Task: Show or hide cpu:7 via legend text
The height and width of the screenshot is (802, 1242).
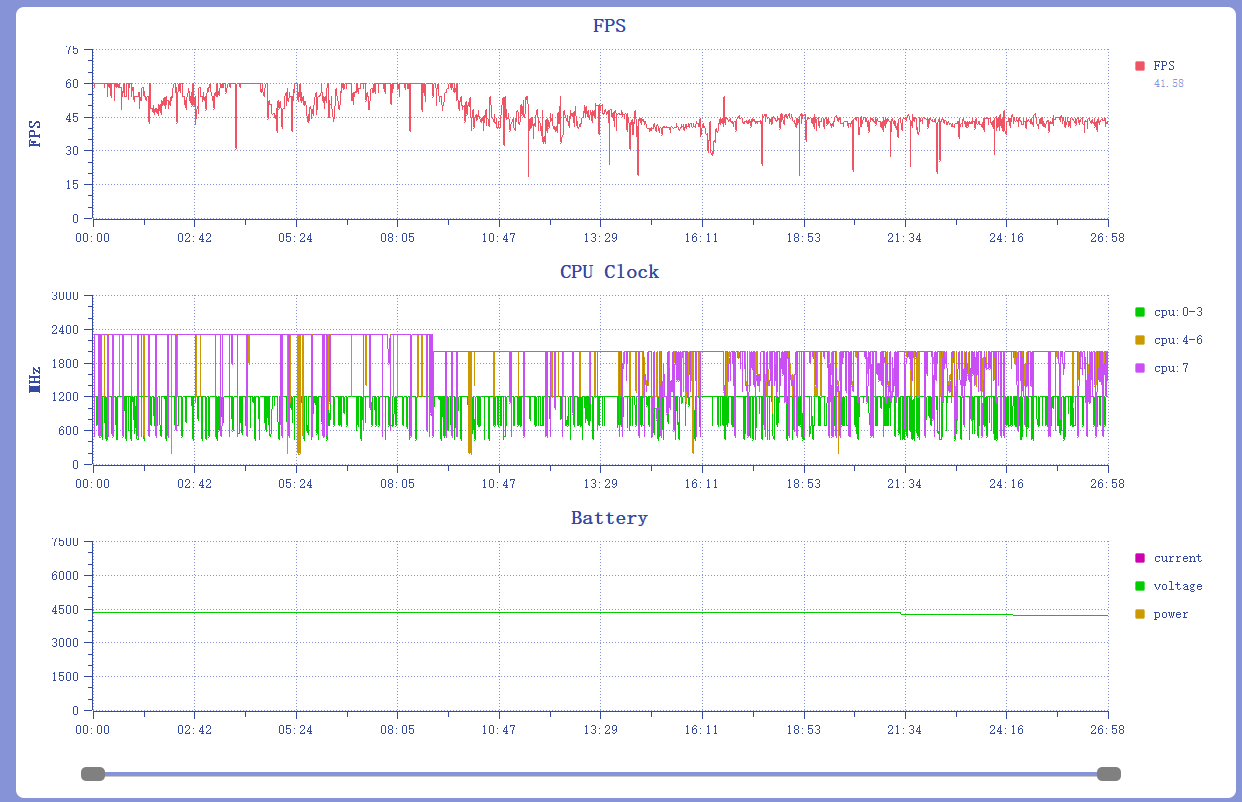Action: point(1171,368)
